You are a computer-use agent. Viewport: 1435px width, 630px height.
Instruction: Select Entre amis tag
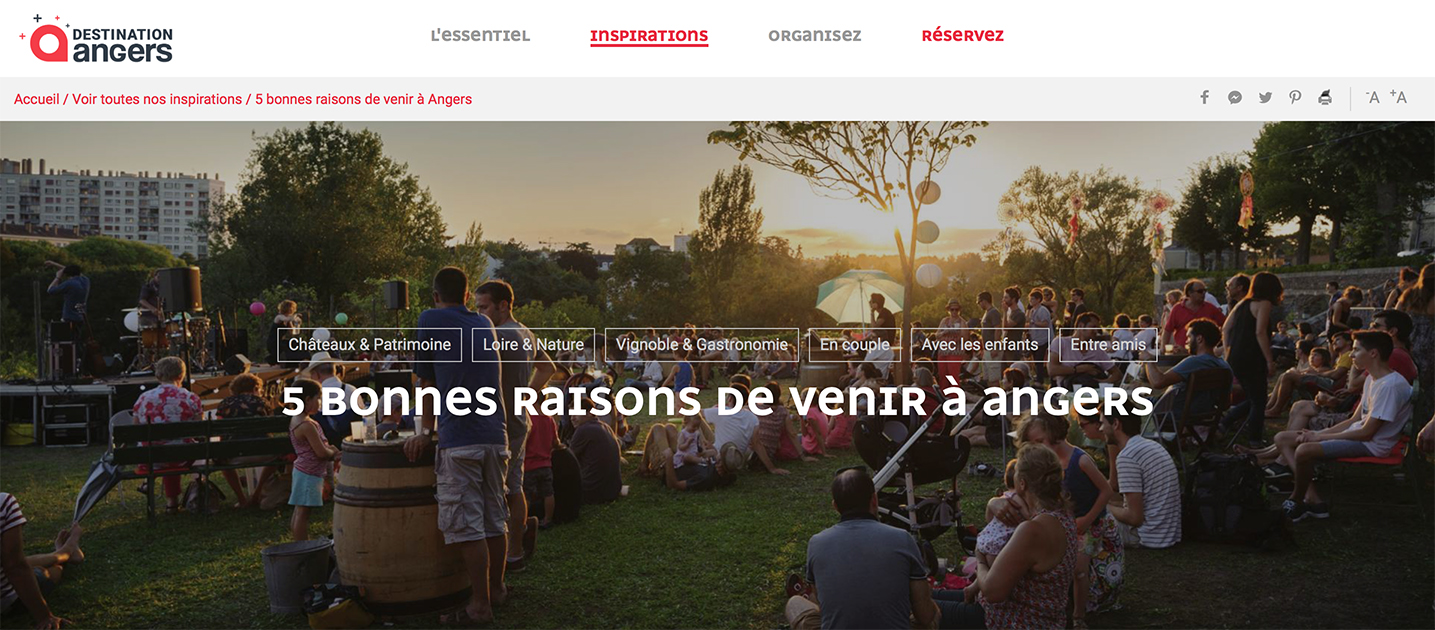(1108, 345)
